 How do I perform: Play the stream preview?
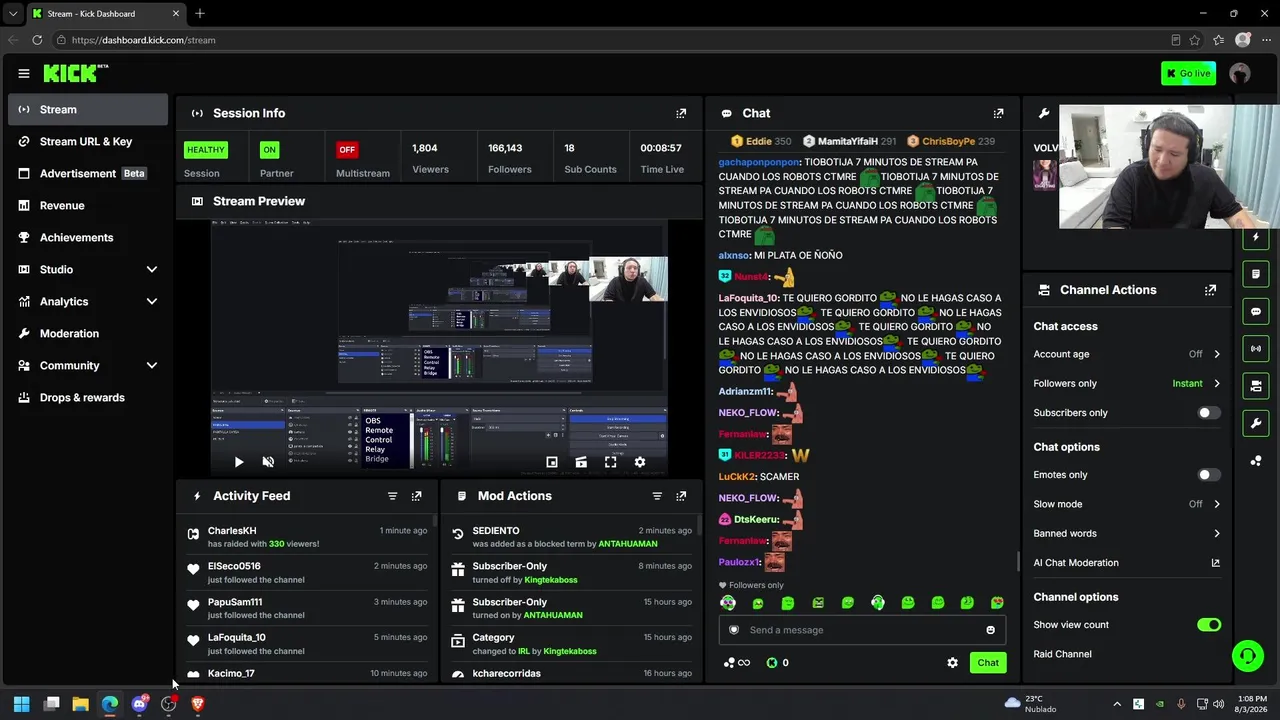238,462
